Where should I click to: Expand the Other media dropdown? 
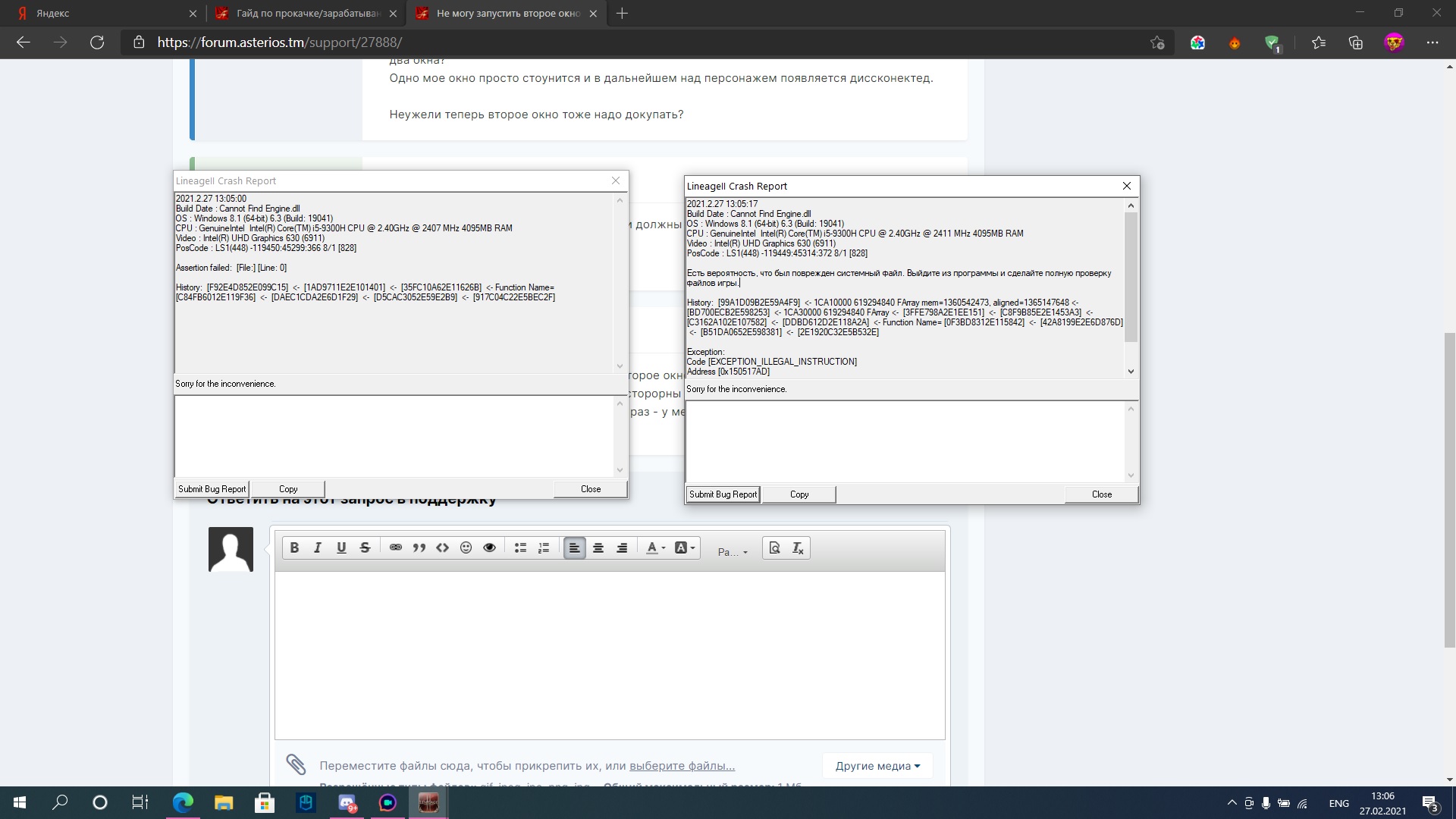877,765
